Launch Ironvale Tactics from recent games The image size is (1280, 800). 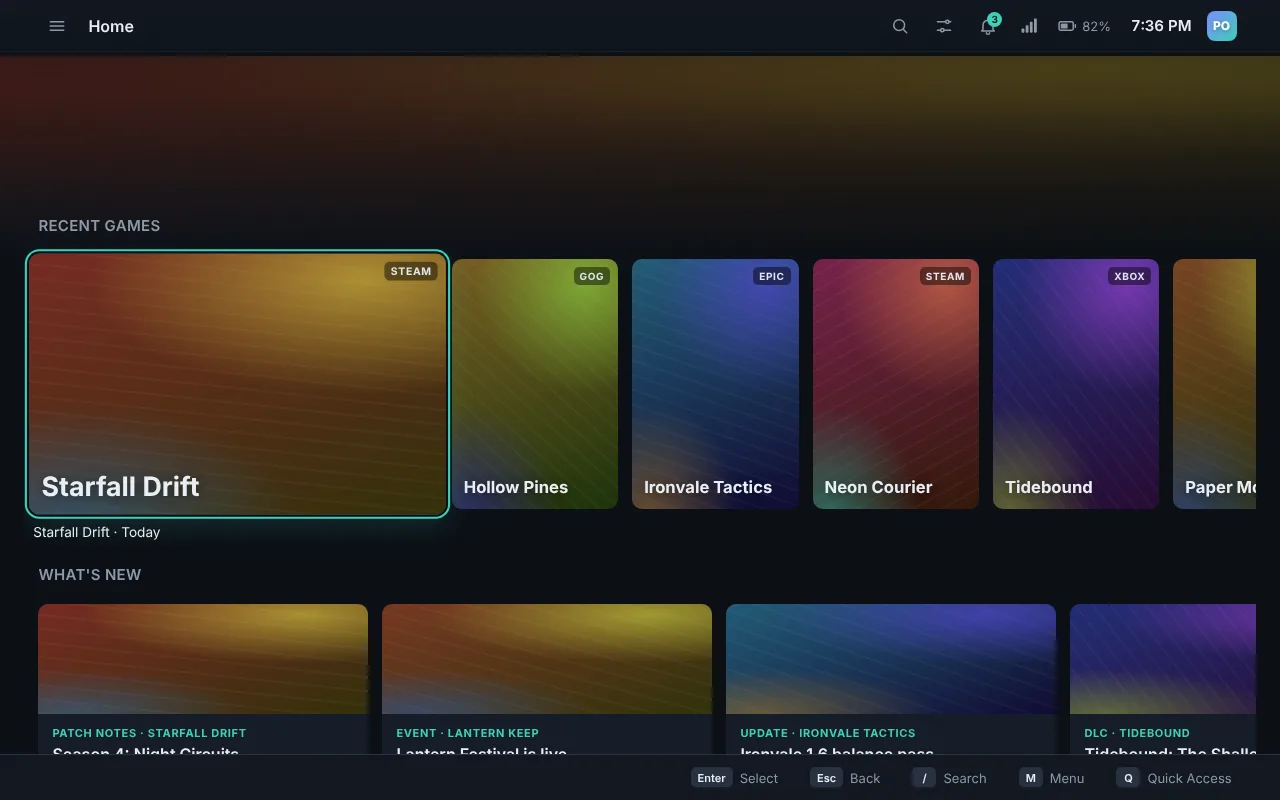pyautogui.click(x=715, y=384)
